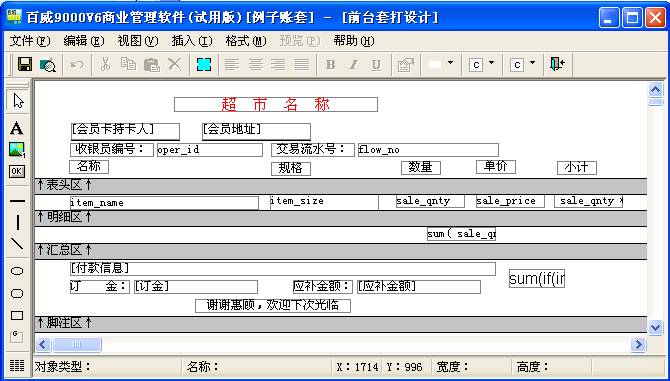Select the 收银员编号 label
Viewport: 670px width, 381px height.
112,149
